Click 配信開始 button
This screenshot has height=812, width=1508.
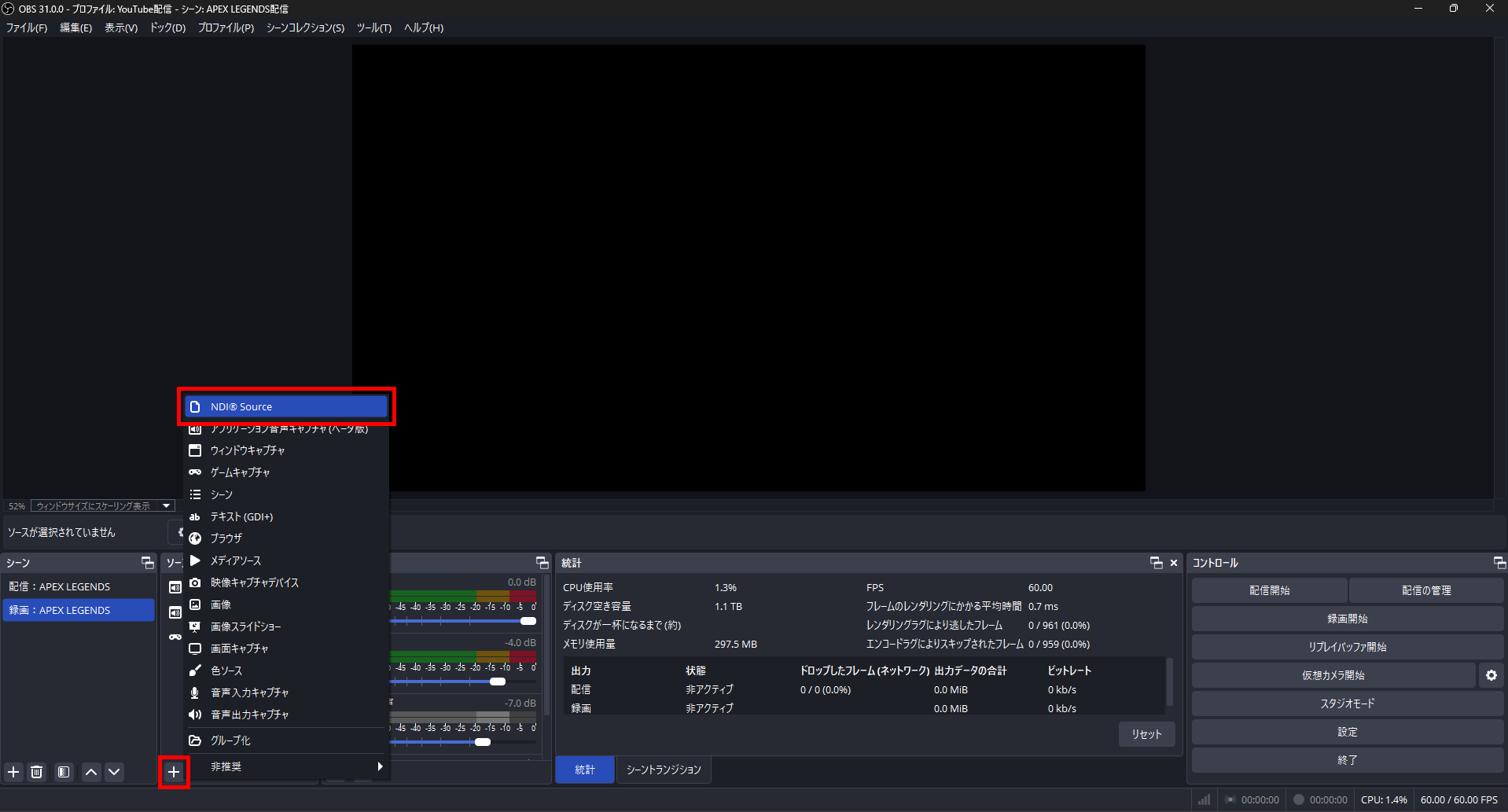(1269, 590)
